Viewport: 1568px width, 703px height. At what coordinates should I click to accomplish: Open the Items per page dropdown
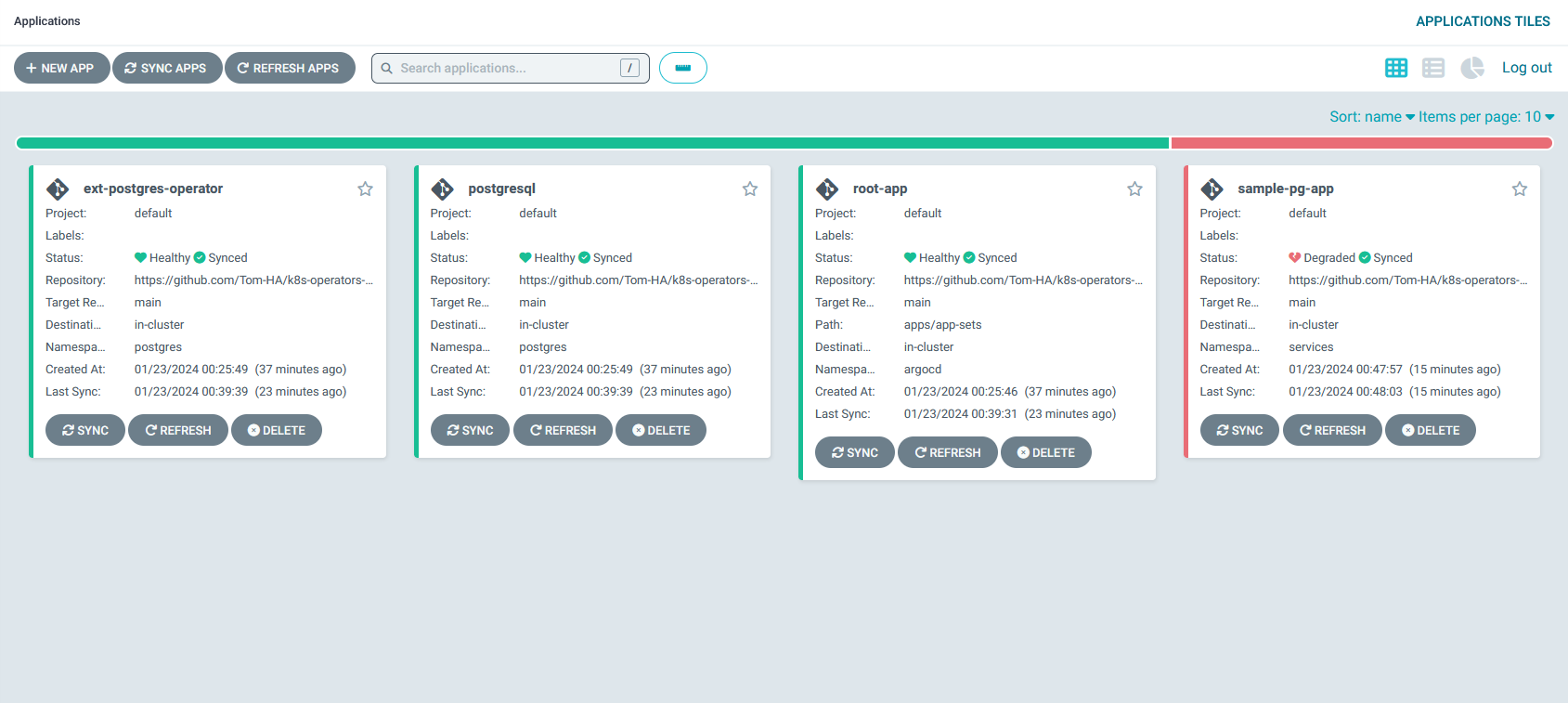point(1486,117)
